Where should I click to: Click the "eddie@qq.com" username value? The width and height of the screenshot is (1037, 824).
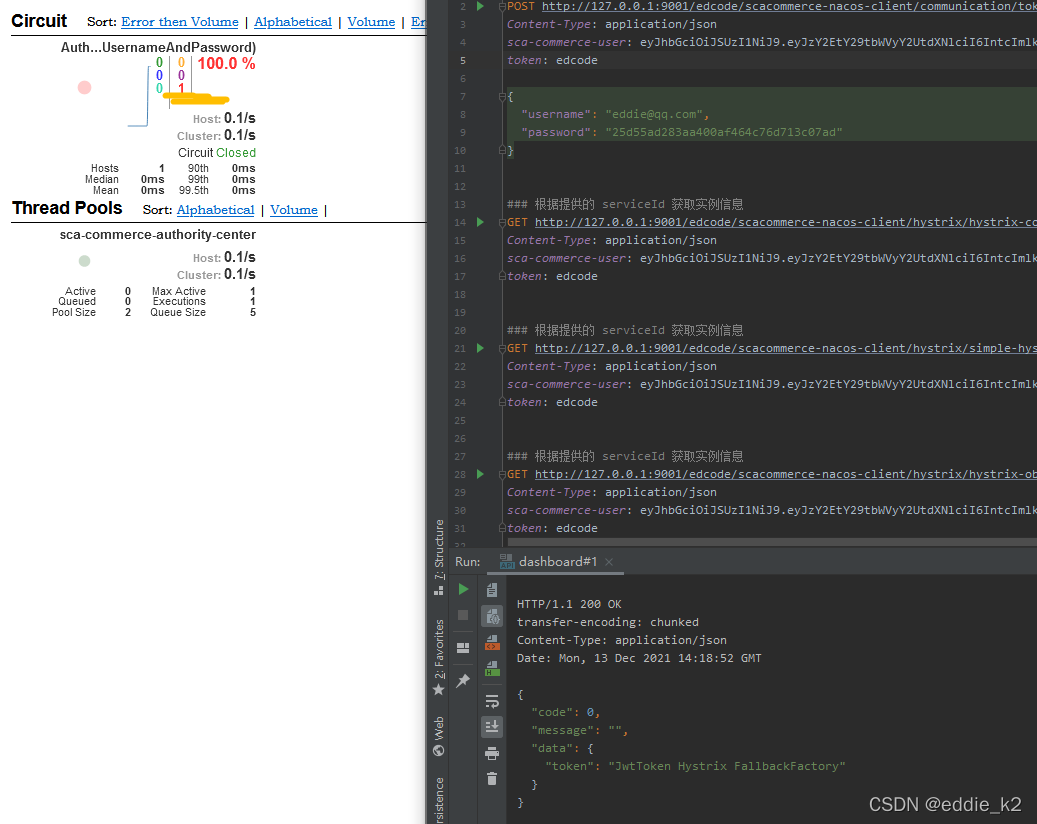pyautogui.click(x=655, y=114)
